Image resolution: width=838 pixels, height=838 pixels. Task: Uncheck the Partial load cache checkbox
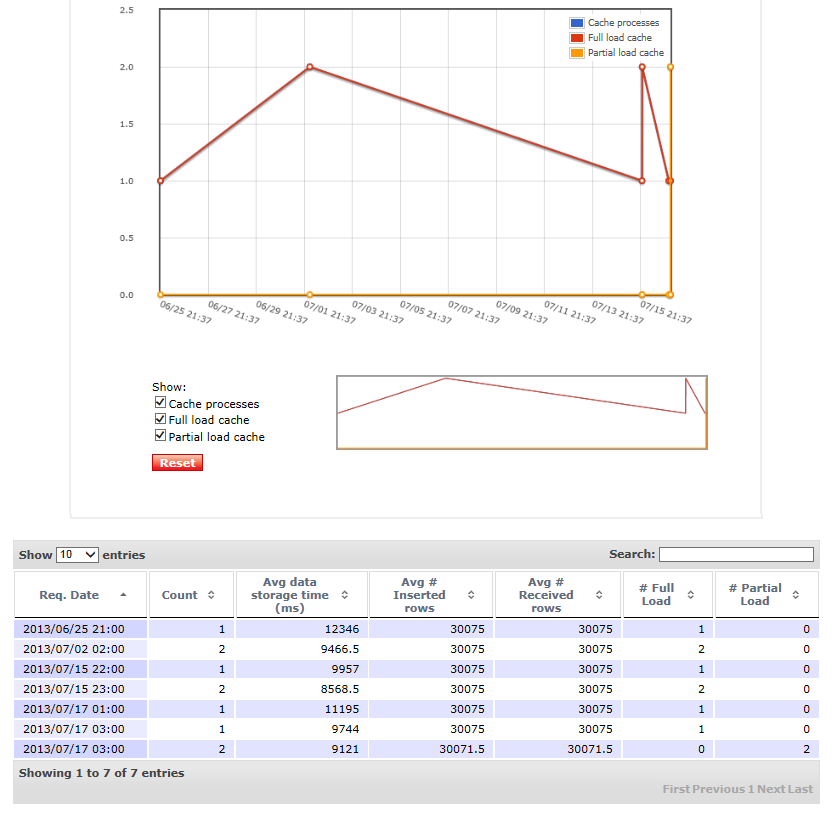click(x=160, y=435)
